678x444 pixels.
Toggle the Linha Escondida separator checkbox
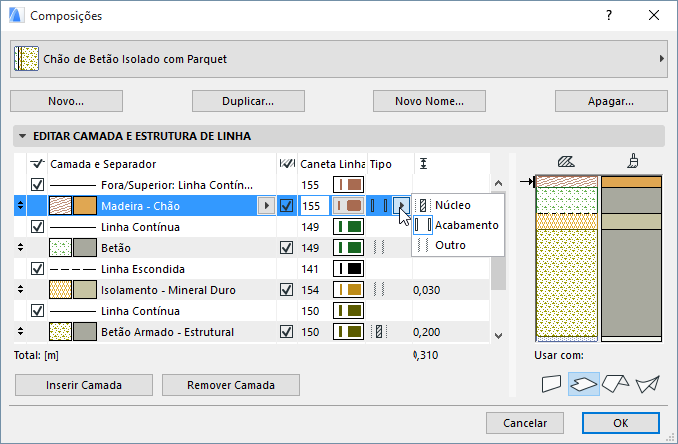37,268
